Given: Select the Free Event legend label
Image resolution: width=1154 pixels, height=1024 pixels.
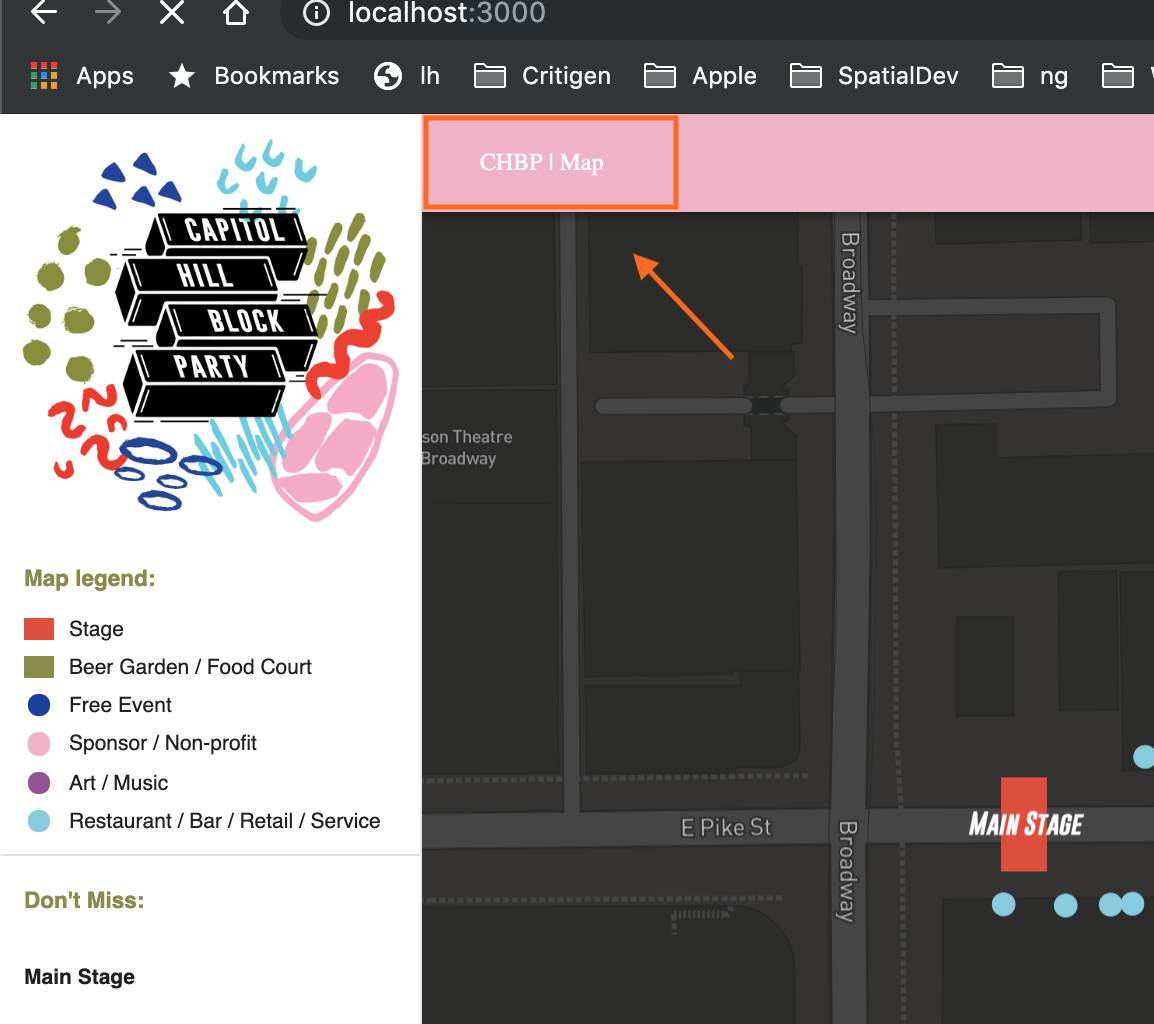Looking at the screenshot, I should pyautogui.click(x=121, y=705).
